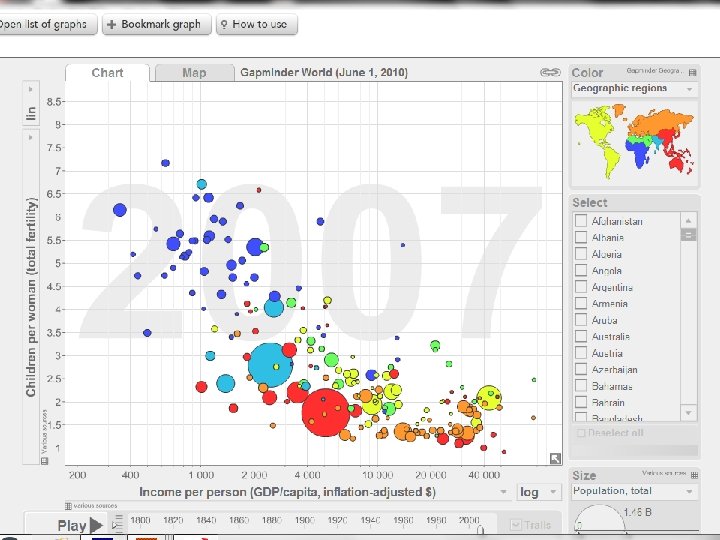Check the Afghanistan checkbox

coord(581,221)
